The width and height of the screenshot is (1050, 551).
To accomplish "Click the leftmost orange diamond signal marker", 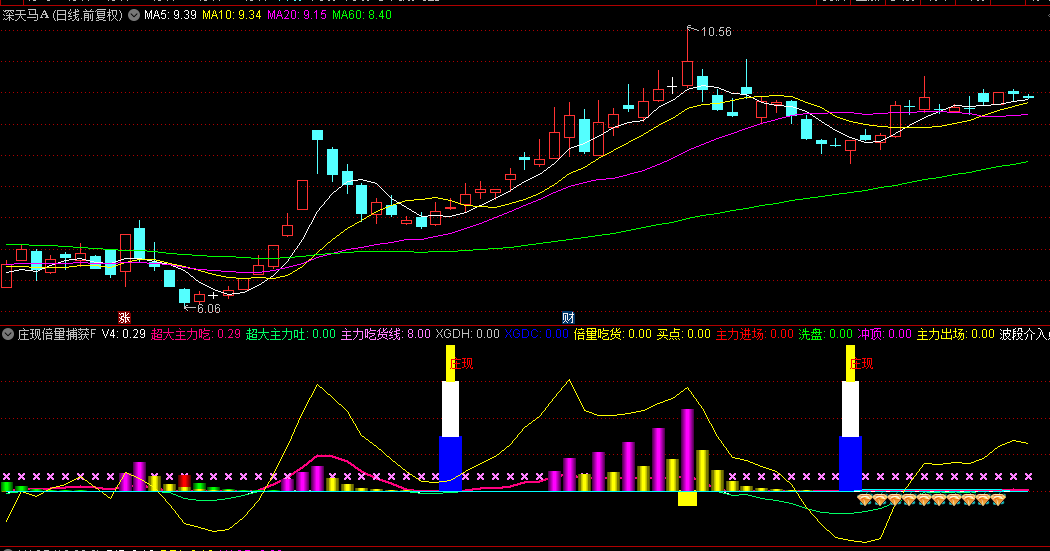I will pyautogui.click(x=865, y=499).
